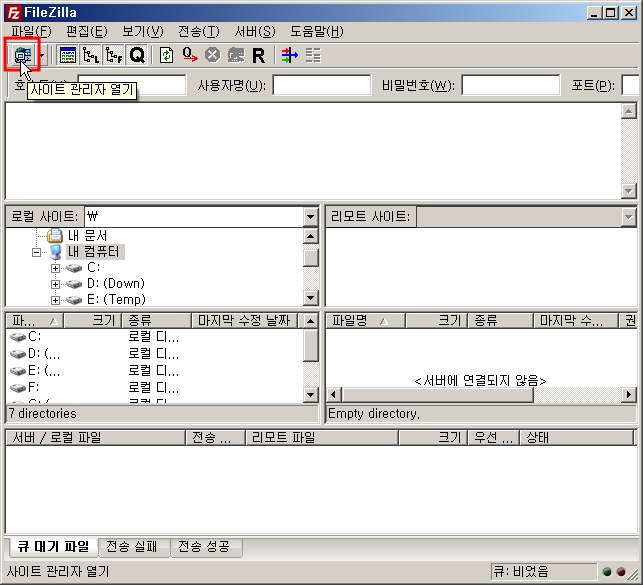The image size is (643, 585).
Task: Open the Site Manager icon
Action: pyautogui.click(x=19, y=55)
